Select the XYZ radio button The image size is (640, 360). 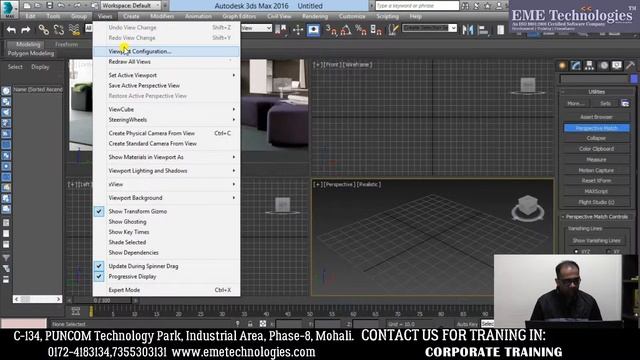576,252
